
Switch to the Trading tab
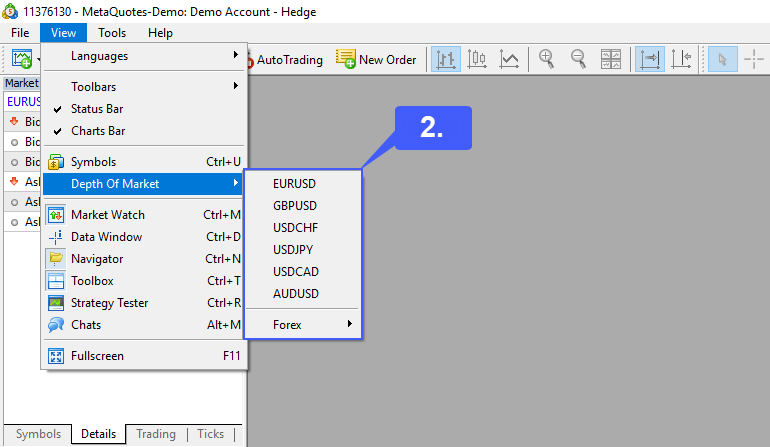156,434
